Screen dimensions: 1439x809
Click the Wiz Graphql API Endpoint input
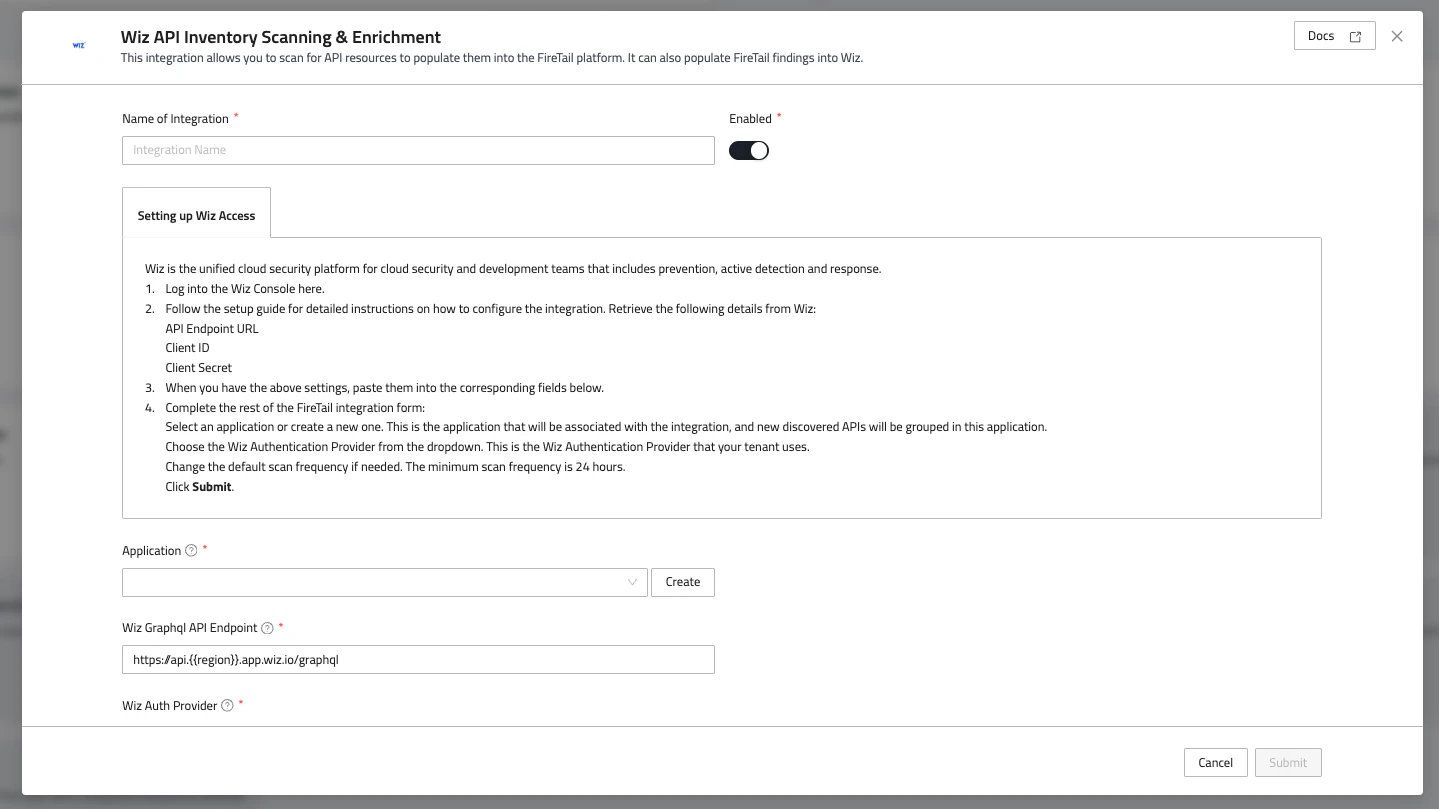418,660
